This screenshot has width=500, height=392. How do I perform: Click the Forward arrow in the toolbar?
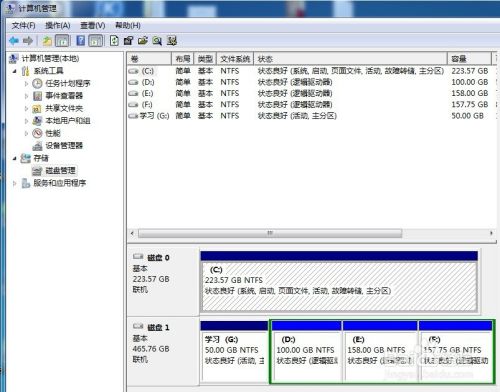pos(28,41)
